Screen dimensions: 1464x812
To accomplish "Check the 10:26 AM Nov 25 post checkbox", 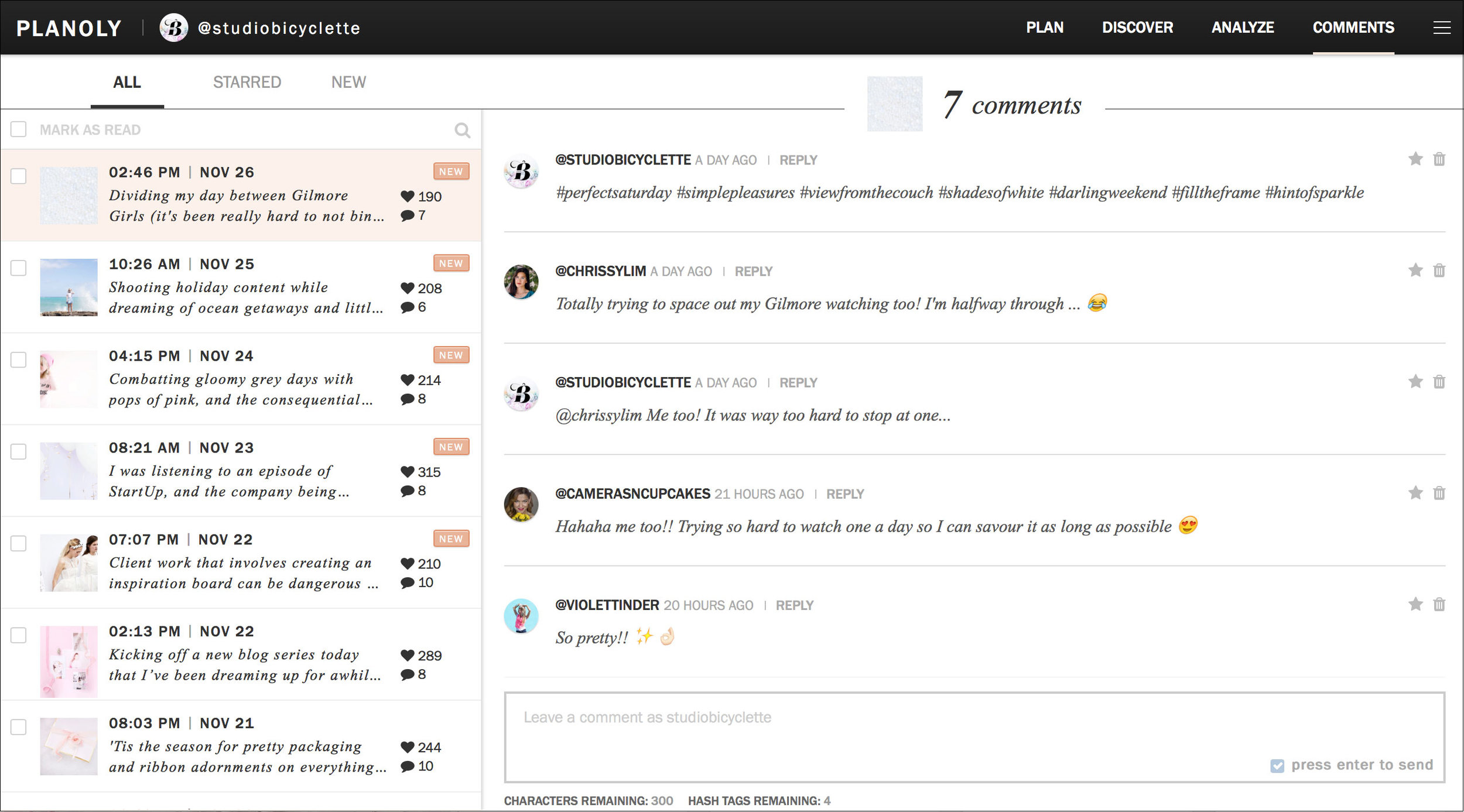I will pos(19,268).
